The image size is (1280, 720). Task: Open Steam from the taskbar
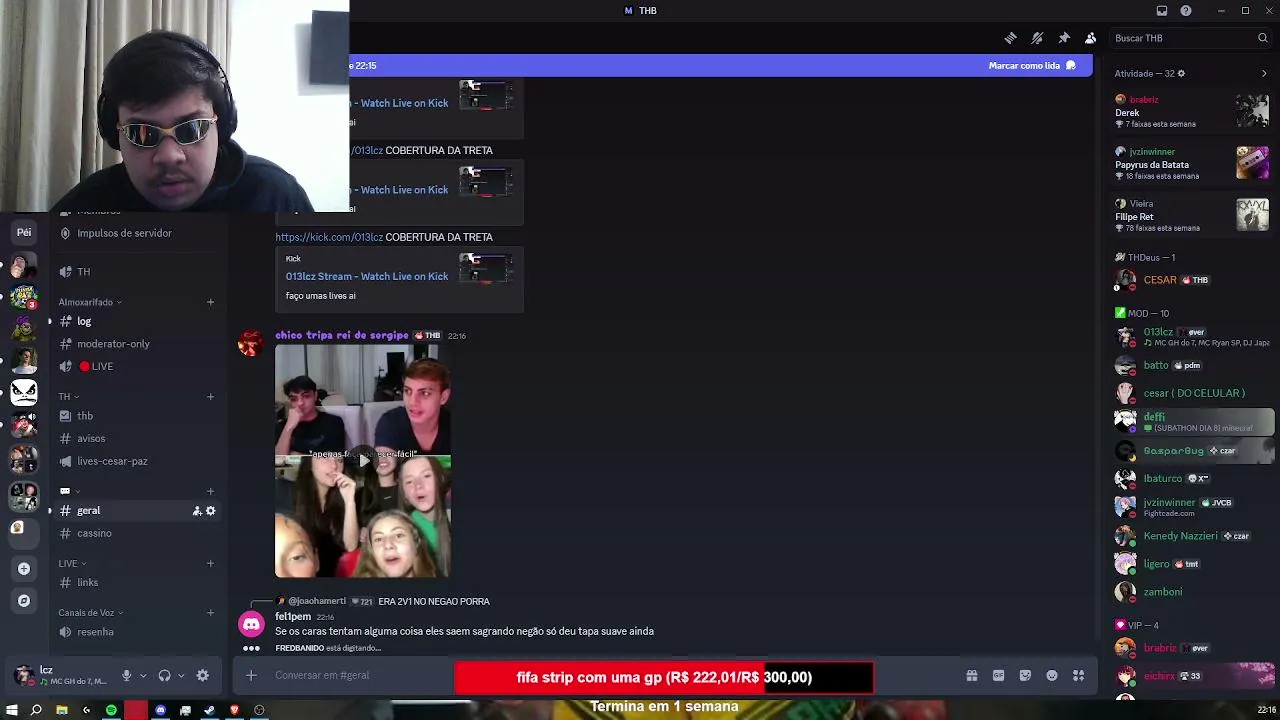click(x=210, y=710)
